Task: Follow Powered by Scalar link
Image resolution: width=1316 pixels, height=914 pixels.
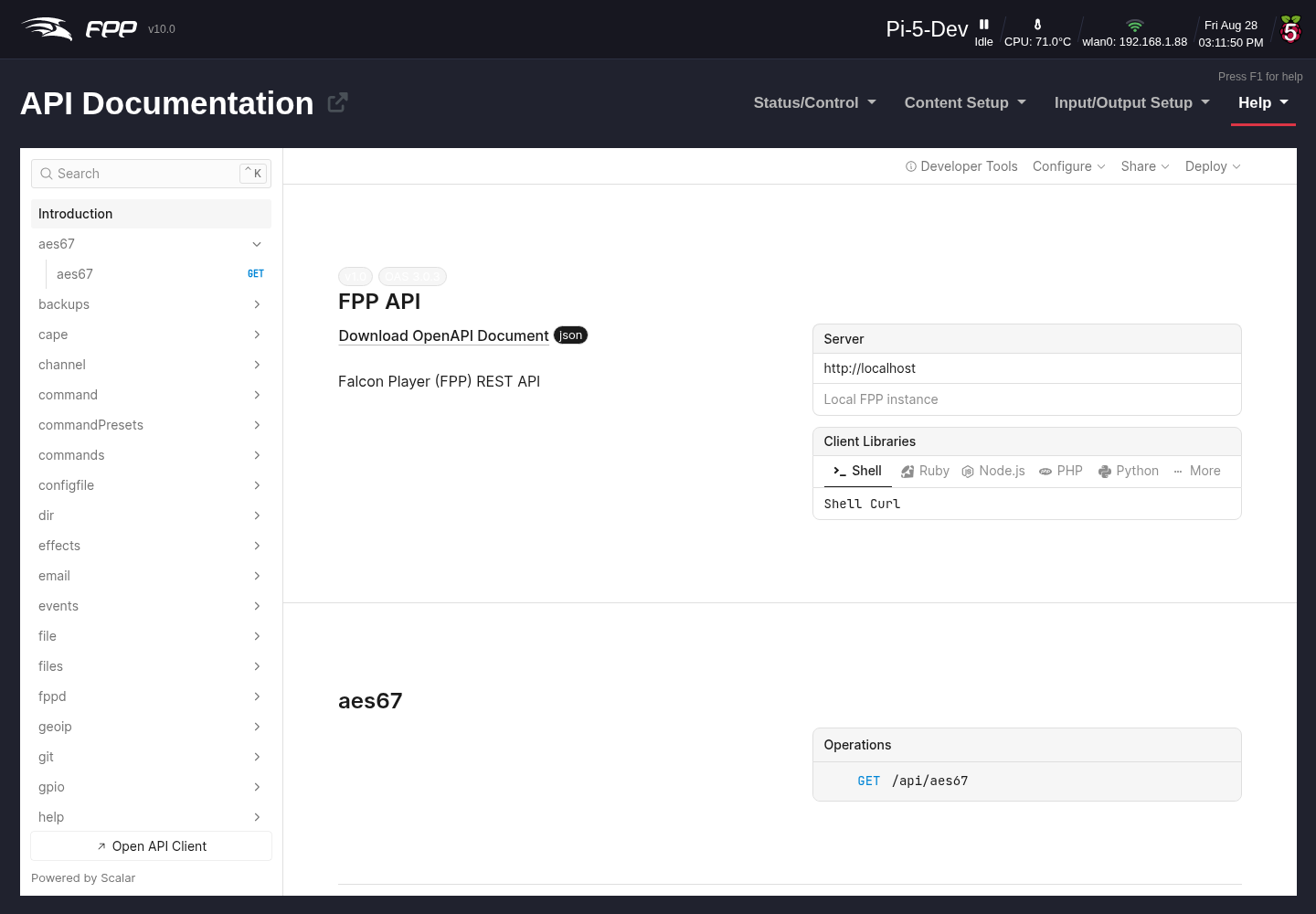Action: click(83, 878)
